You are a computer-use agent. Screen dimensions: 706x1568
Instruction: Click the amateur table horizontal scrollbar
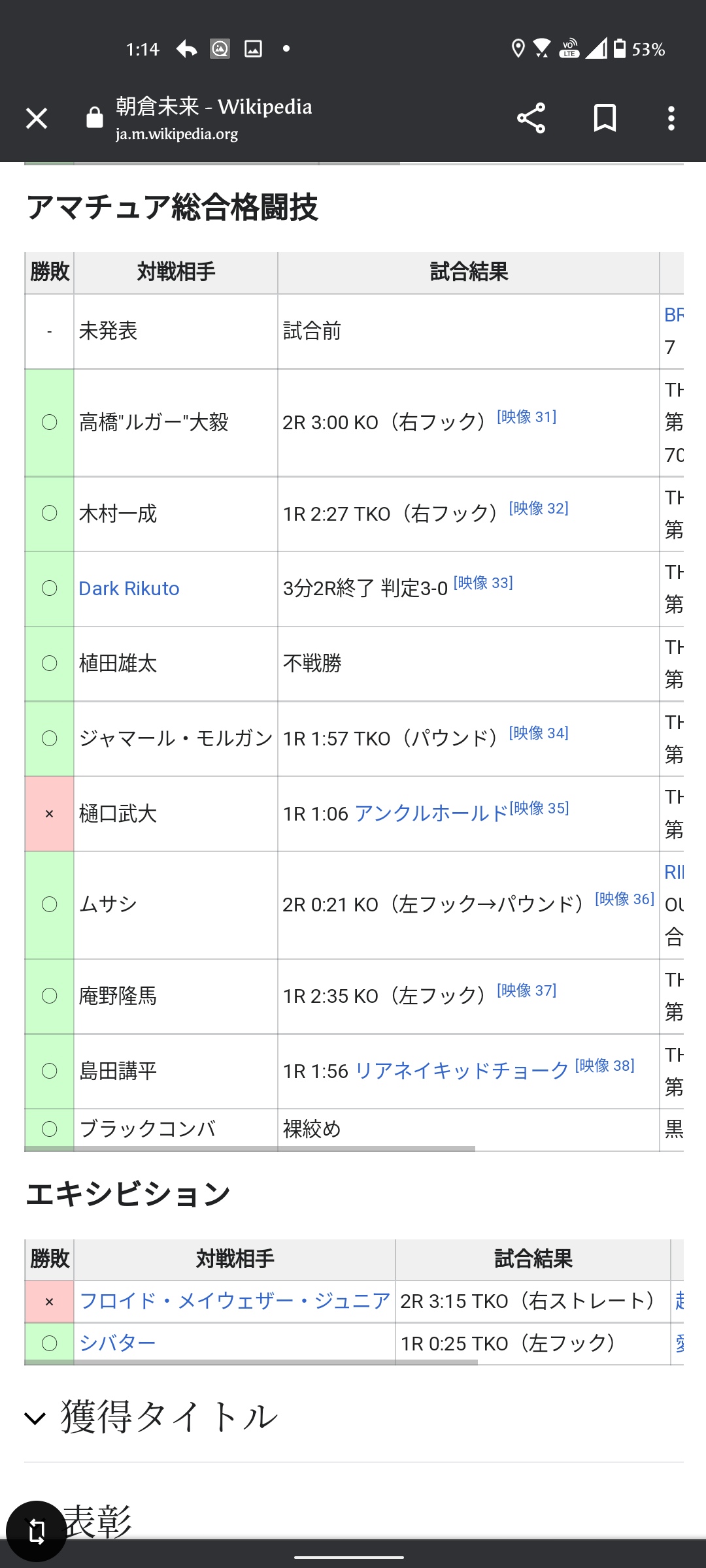(250, 1149)
